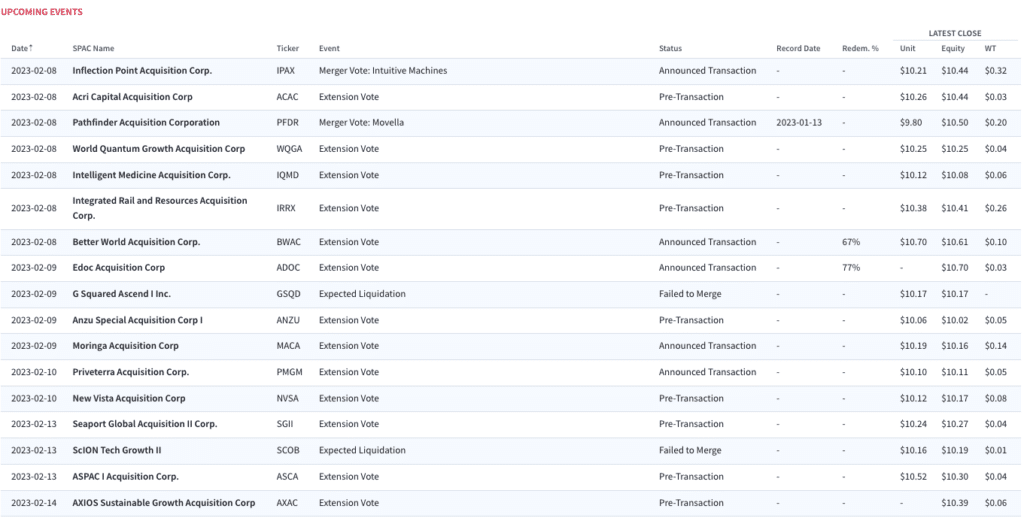
Task: Open Moringa Acquisition Corp link
Action: pyautogui.click(x=125, y=345)
